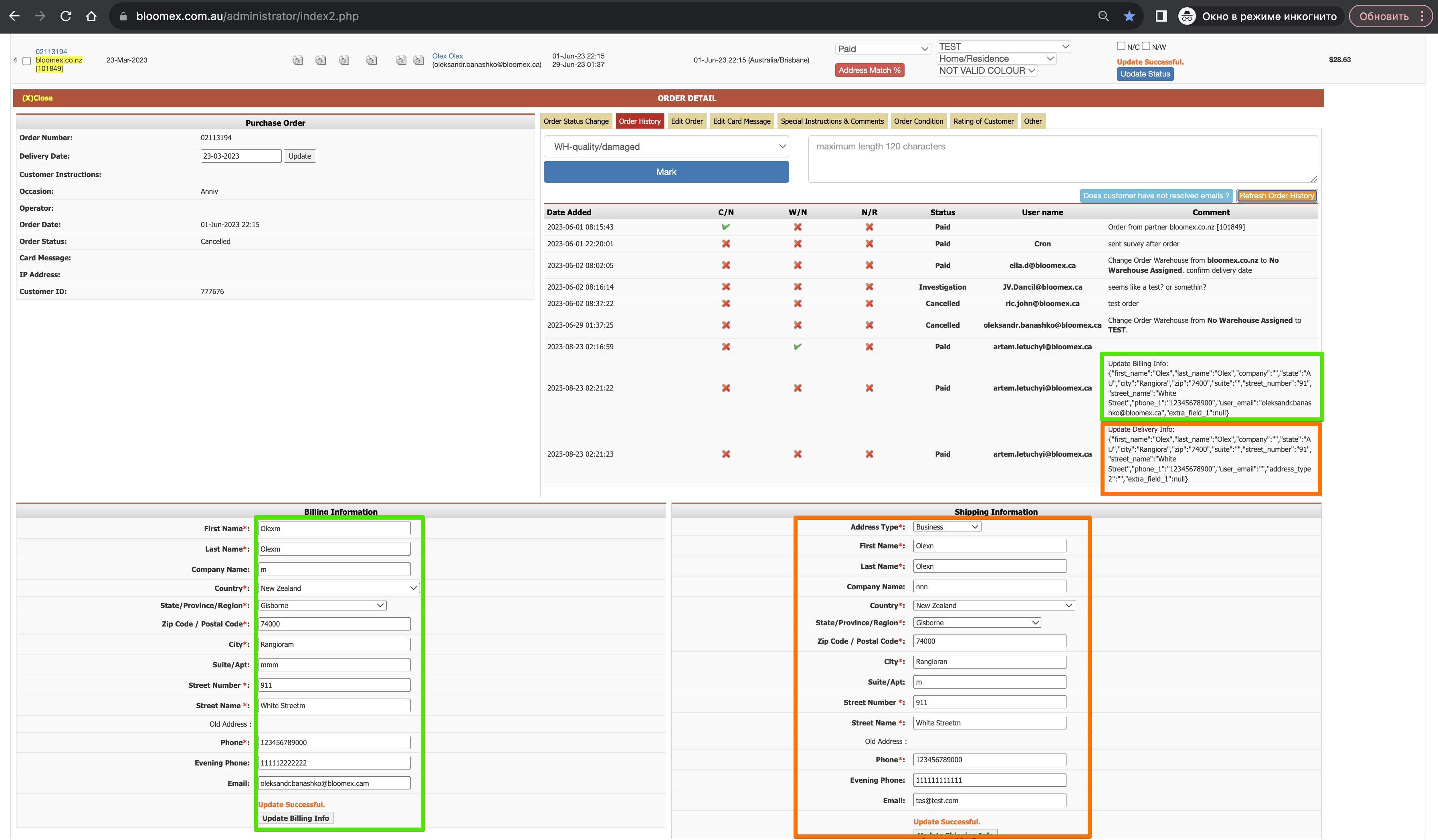The image size is (1438, 840).
Task: Click the browser address bar URL
Action: point(247,16)
